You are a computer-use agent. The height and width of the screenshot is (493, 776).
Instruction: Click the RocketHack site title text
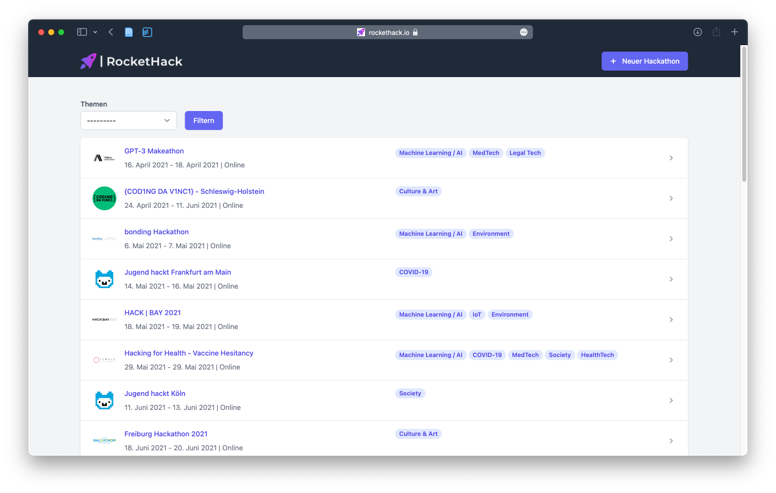145,61
